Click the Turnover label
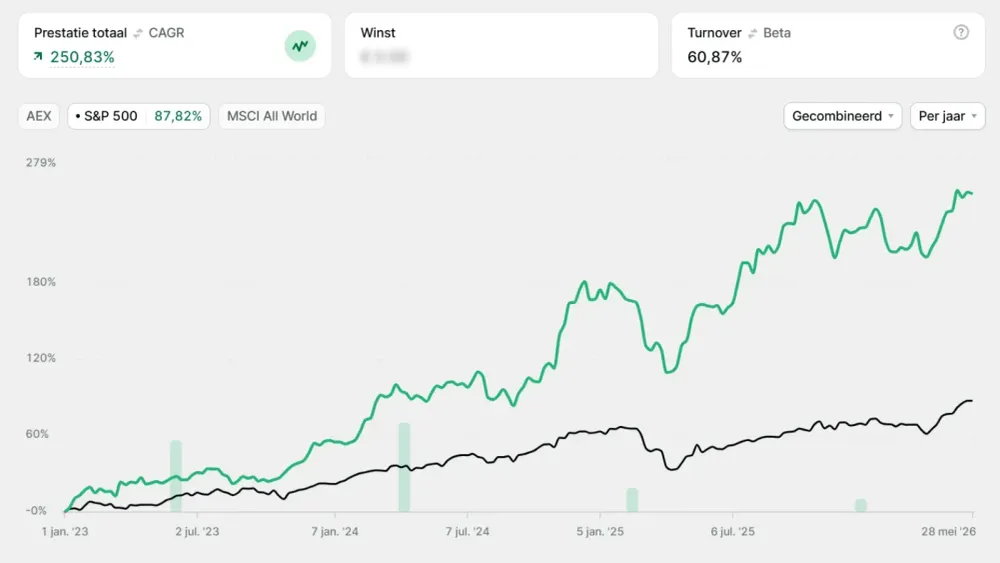This screenshot has width=1000, height=563. [x=714, y=33]
